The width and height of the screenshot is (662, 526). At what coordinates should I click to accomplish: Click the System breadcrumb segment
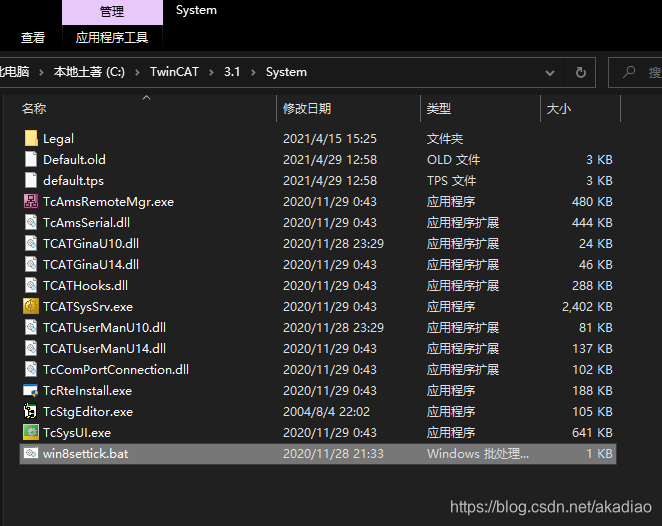click(286, 72)
